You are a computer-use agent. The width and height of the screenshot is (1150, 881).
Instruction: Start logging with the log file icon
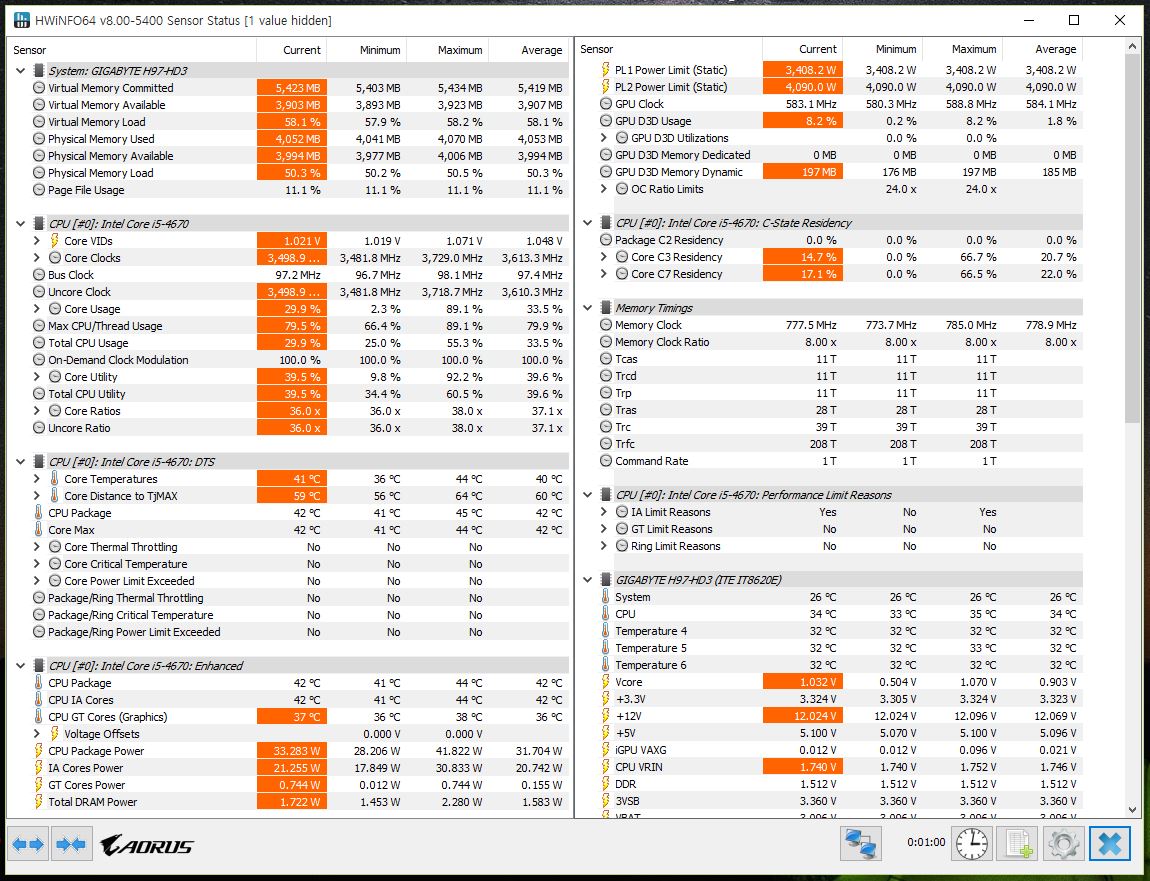1017,843
